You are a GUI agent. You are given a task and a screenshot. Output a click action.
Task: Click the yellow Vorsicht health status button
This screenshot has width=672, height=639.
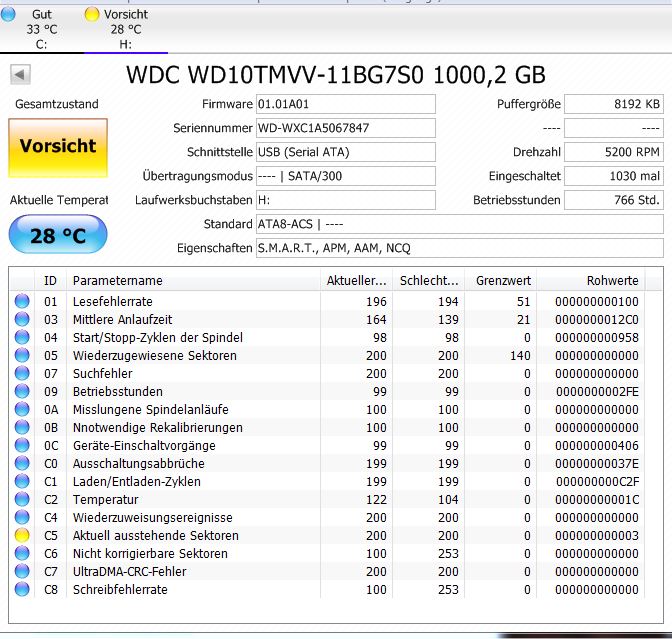[x=58, y=147]
